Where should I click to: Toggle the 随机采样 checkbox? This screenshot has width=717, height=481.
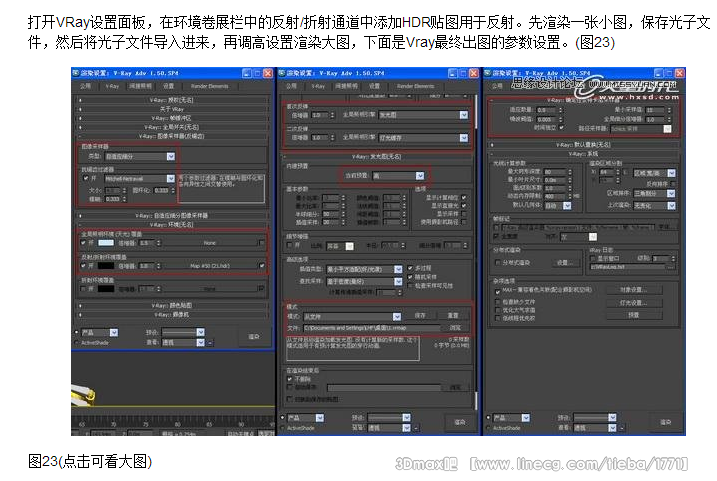[410, 277]
